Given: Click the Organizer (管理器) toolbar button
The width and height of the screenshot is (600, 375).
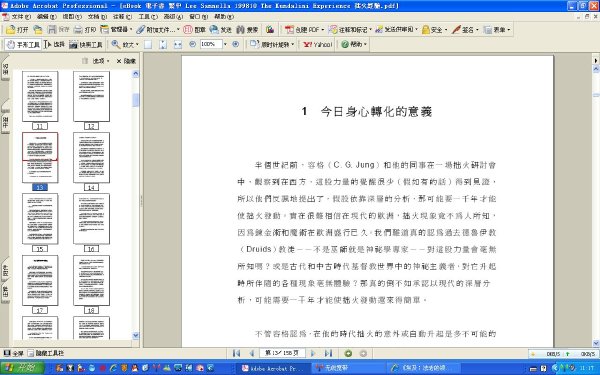Looking at the screenshot, I should pos(116,29).
